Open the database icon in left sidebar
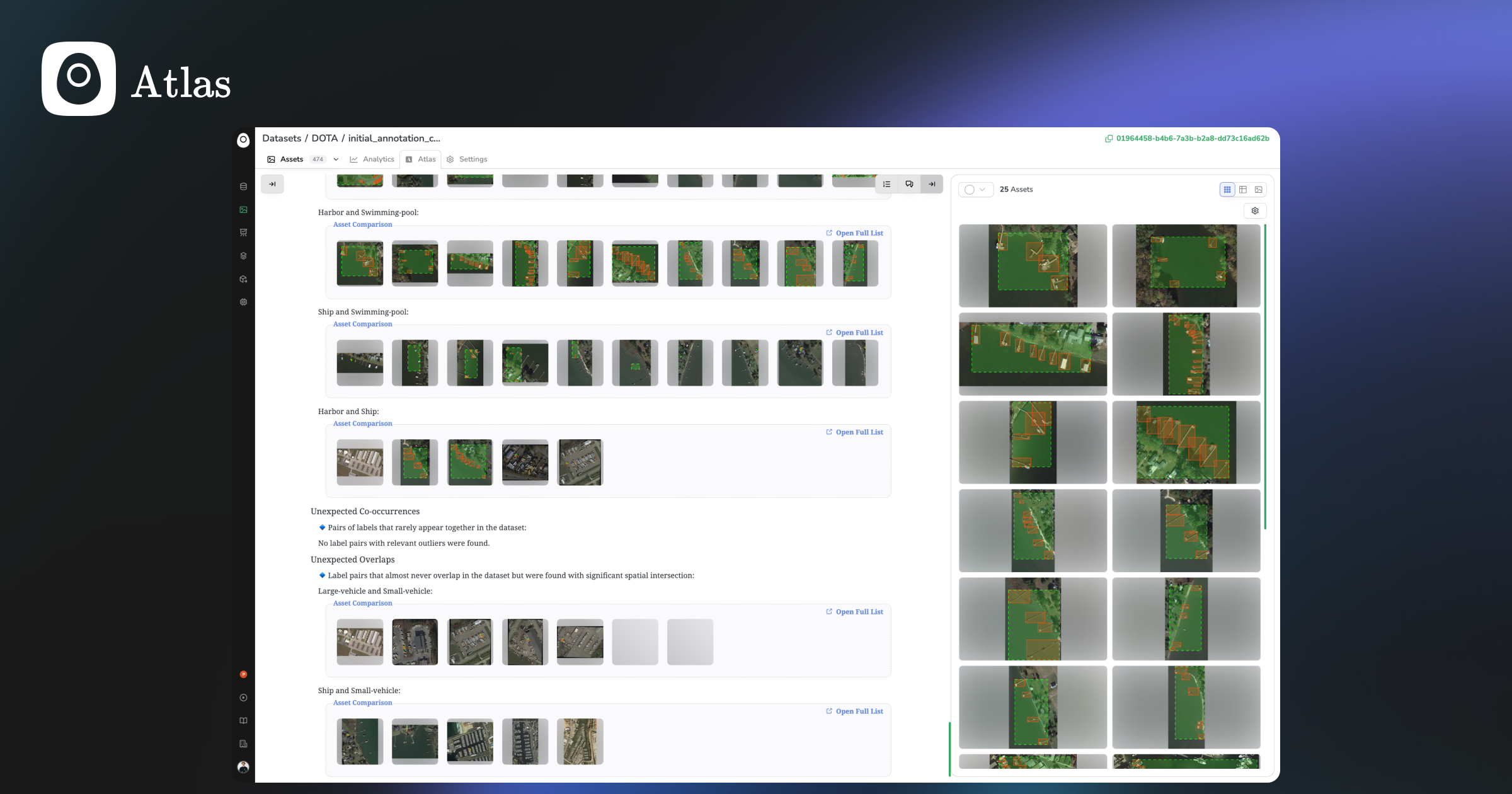Viewport: 1512px width, 794px height. (x=243, y=187)
